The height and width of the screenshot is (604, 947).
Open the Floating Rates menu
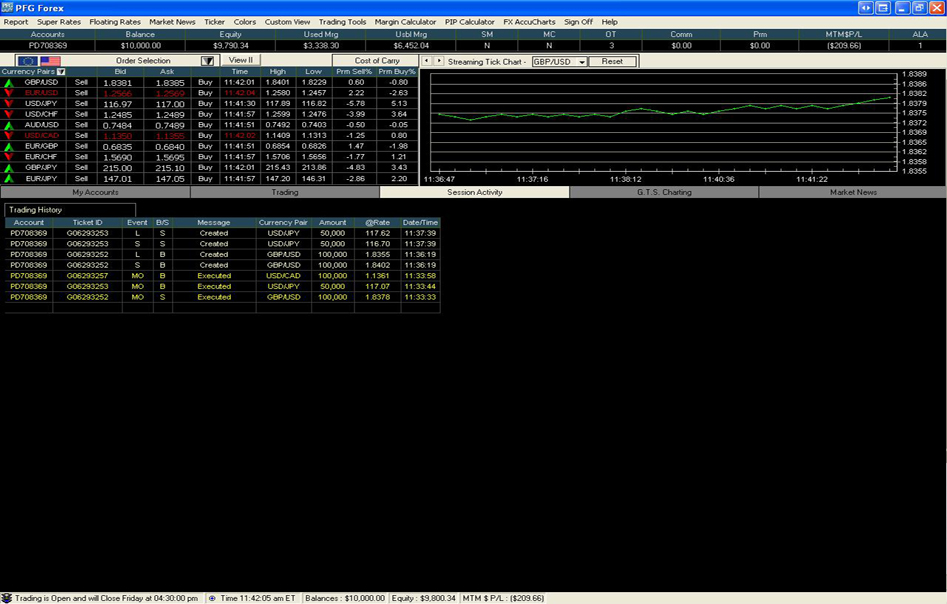click(x=115, y=22)
